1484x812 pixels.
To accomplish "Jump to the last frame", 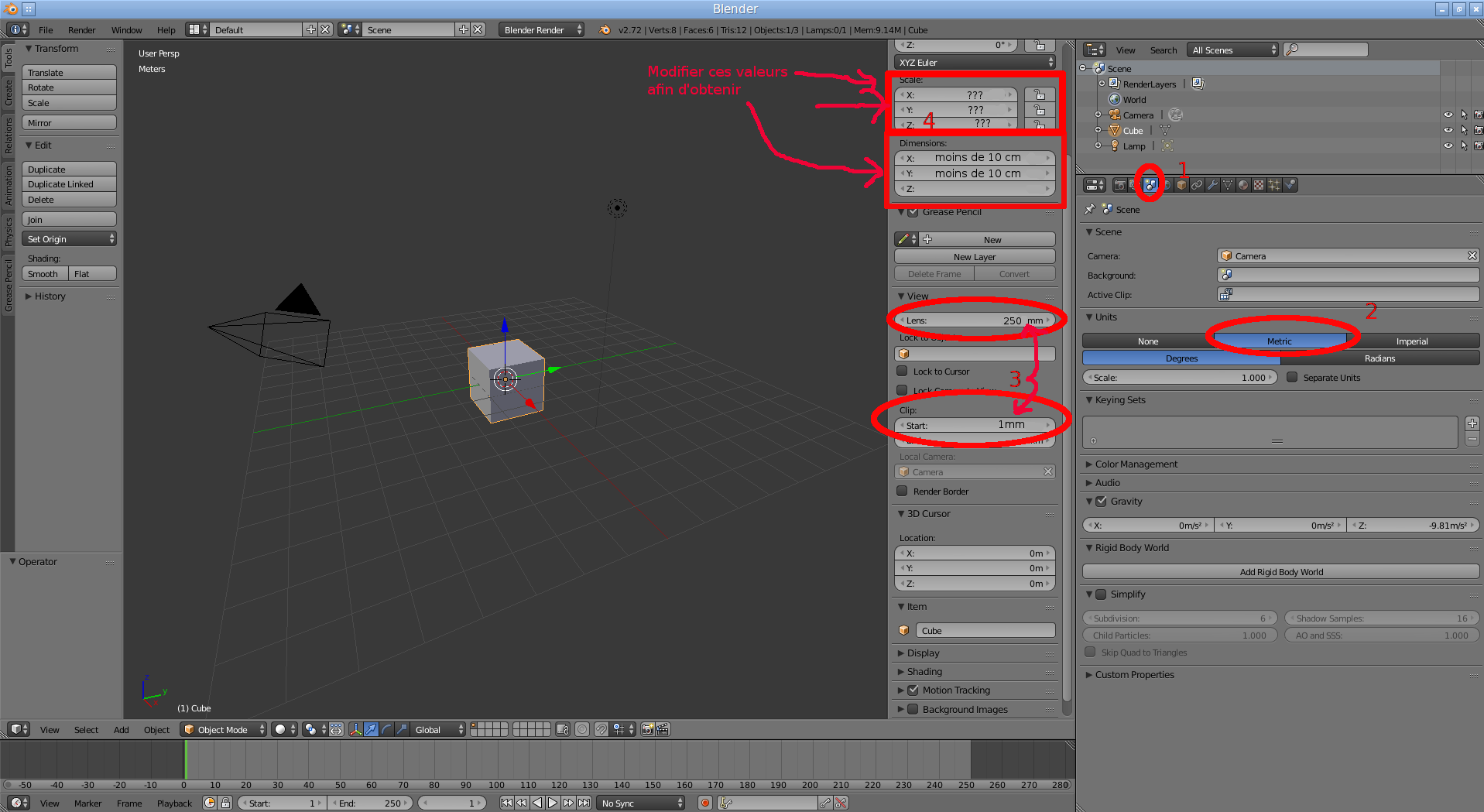I will (584, 803).
